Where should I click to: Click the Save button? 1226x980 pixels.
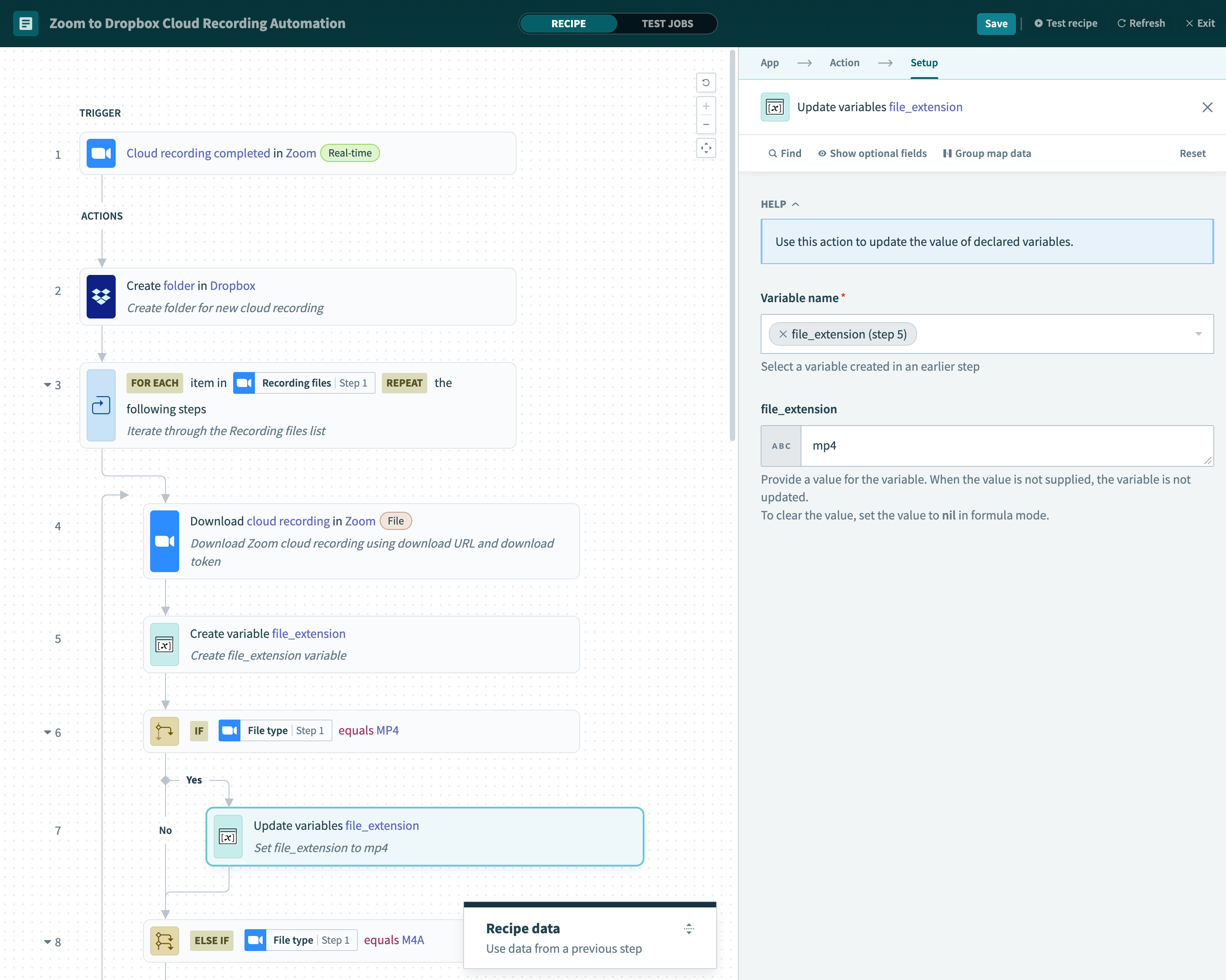click(x=995, y=23)
